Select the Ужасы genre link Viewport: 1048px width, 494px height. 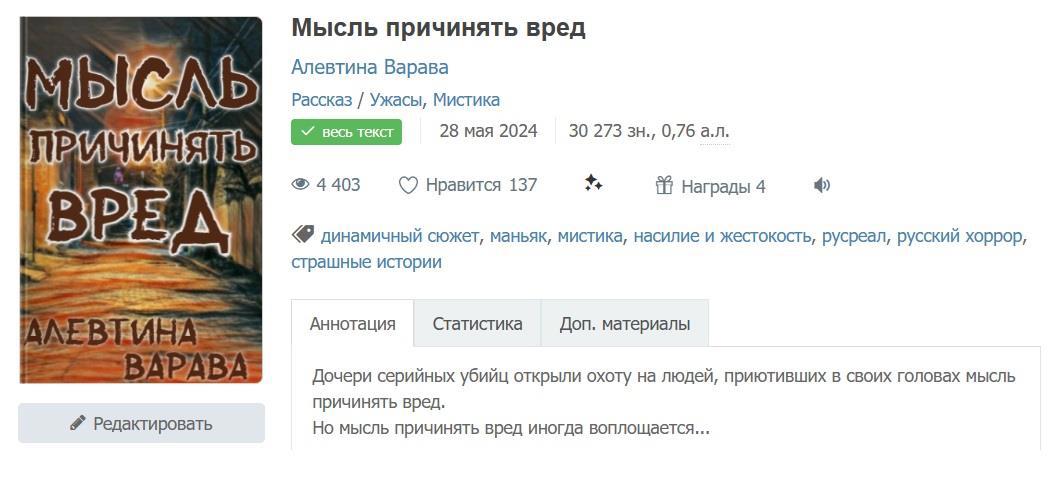click(x=396, y=100)
